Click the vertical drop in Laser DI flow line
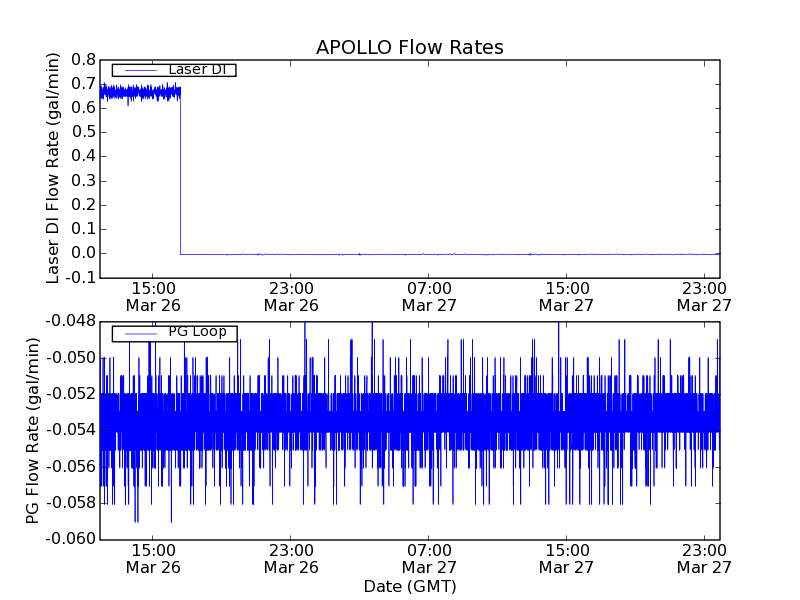The image size is (800, 600). [180, 170]
